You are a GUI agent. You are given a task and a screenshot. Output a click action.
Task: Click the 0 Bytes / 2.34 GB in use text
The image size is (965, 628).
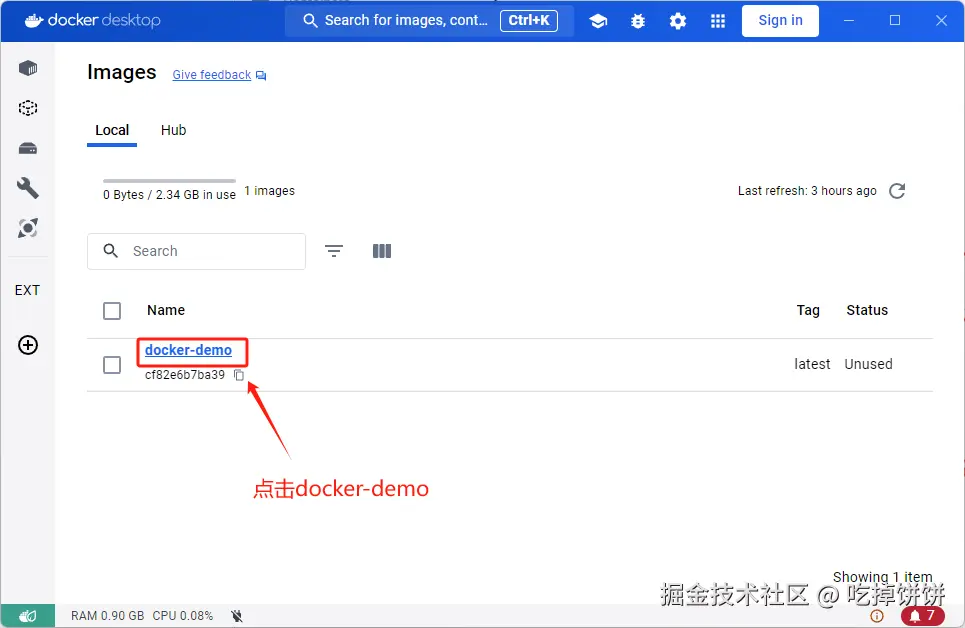(x=169, y=195)
